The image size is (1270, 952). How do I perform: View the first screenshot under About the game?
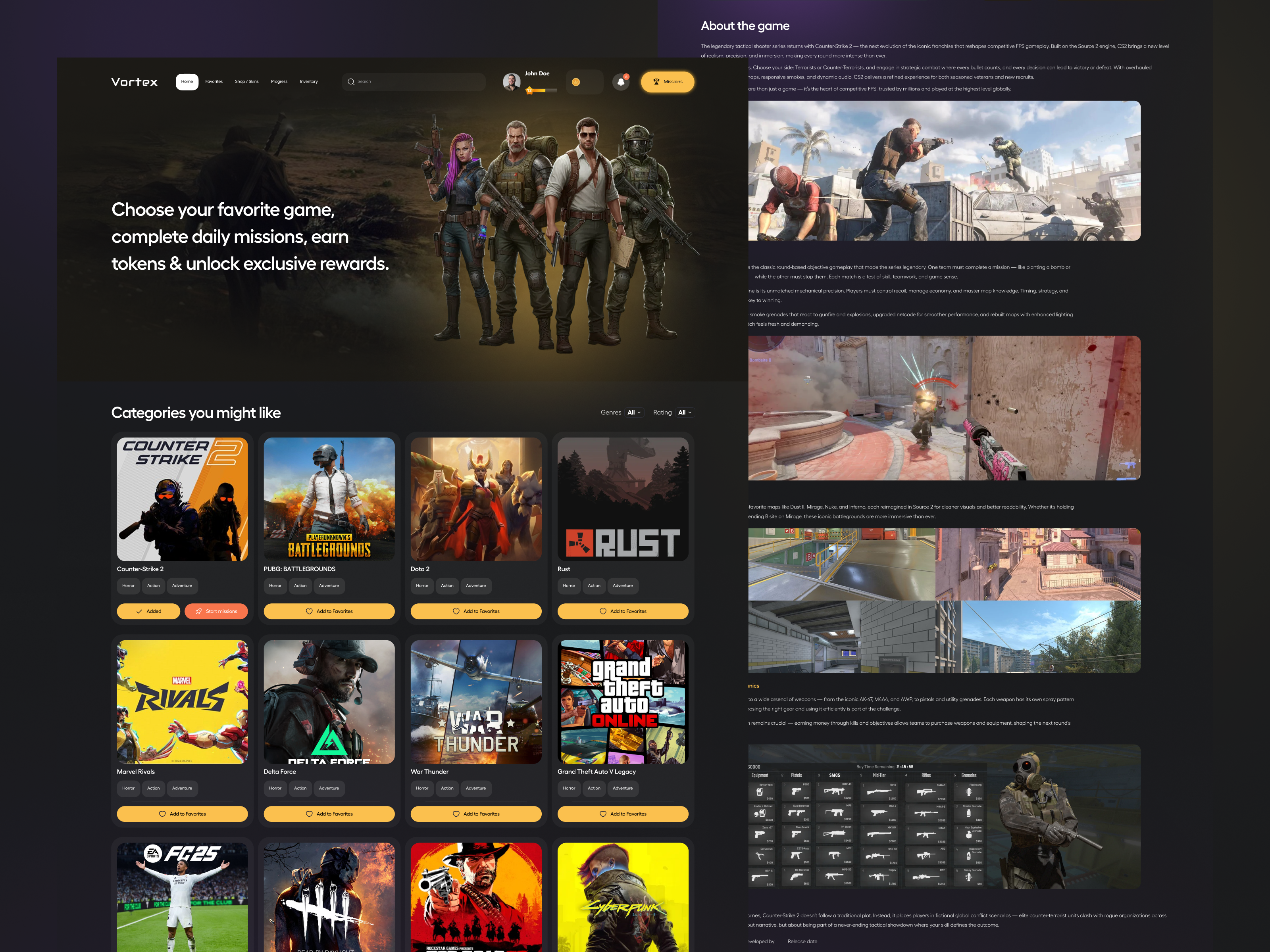pos(945,171)
